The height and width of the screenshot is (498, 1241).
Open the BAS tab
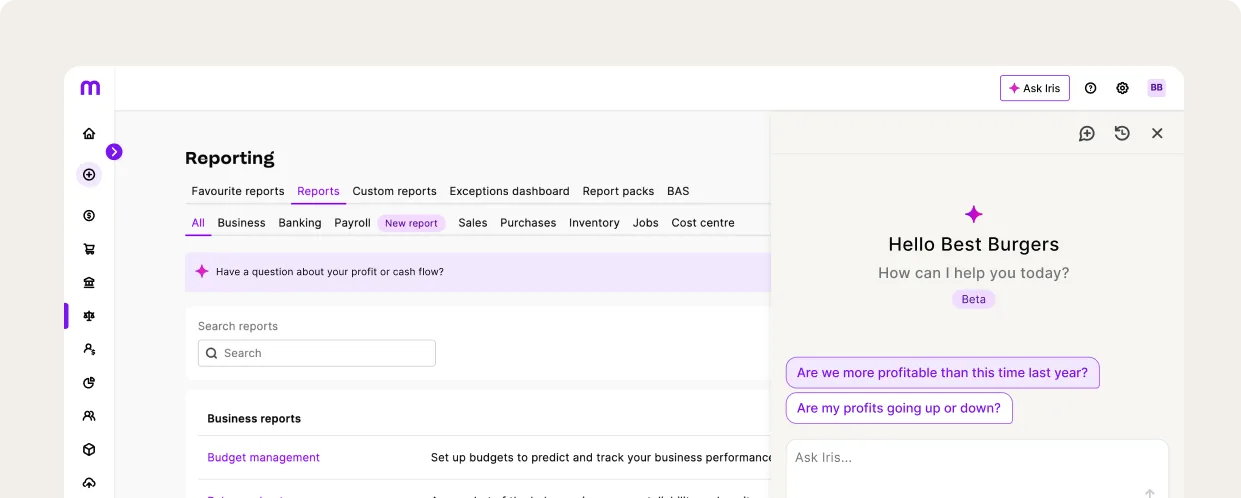click(x=678, y=191)
